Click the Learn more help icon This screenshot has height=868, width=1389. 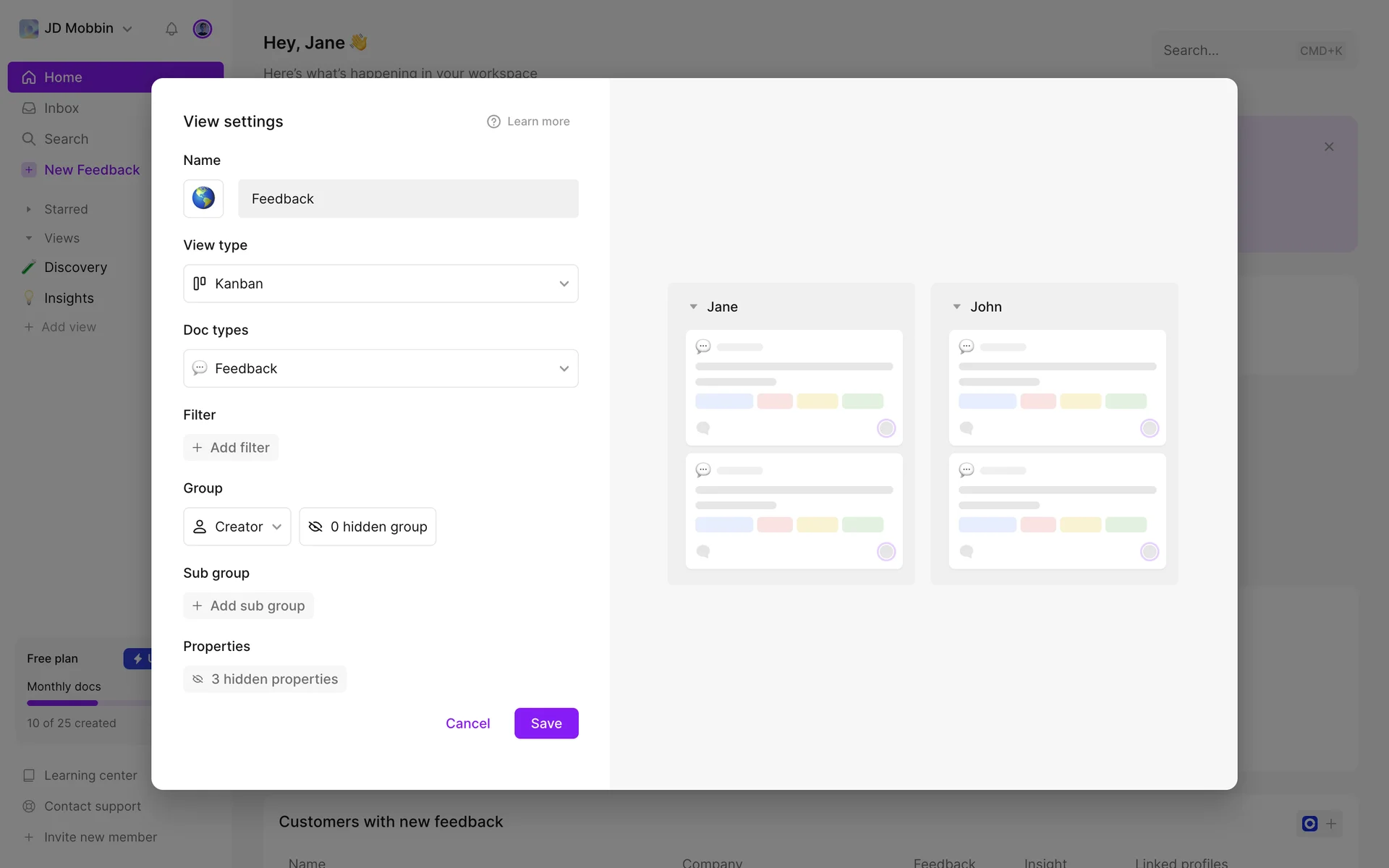[x=493, y=122]
